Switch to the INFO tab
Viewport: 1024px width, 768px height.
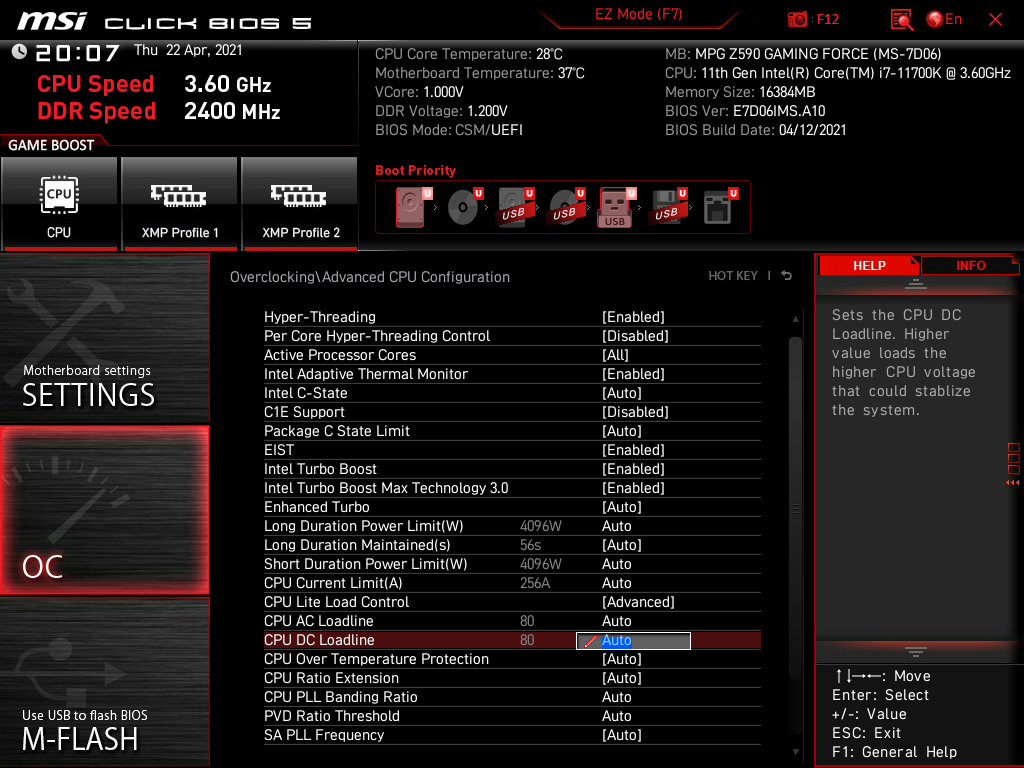coord(970,265)
